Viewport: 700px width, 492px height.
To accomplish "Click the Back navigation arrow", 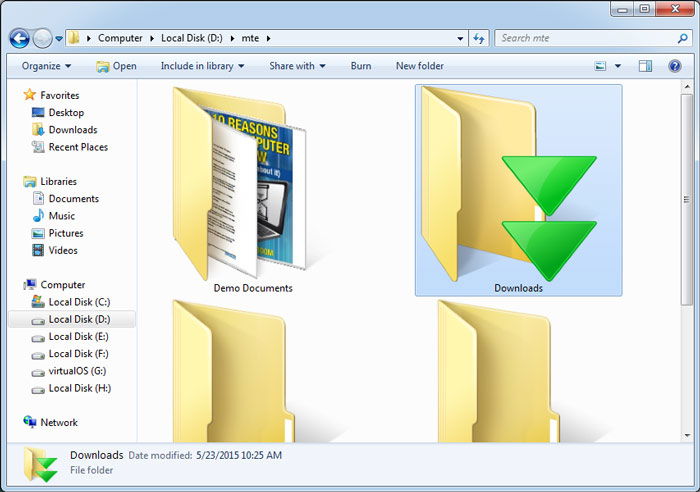I will [x=20, y=38].
